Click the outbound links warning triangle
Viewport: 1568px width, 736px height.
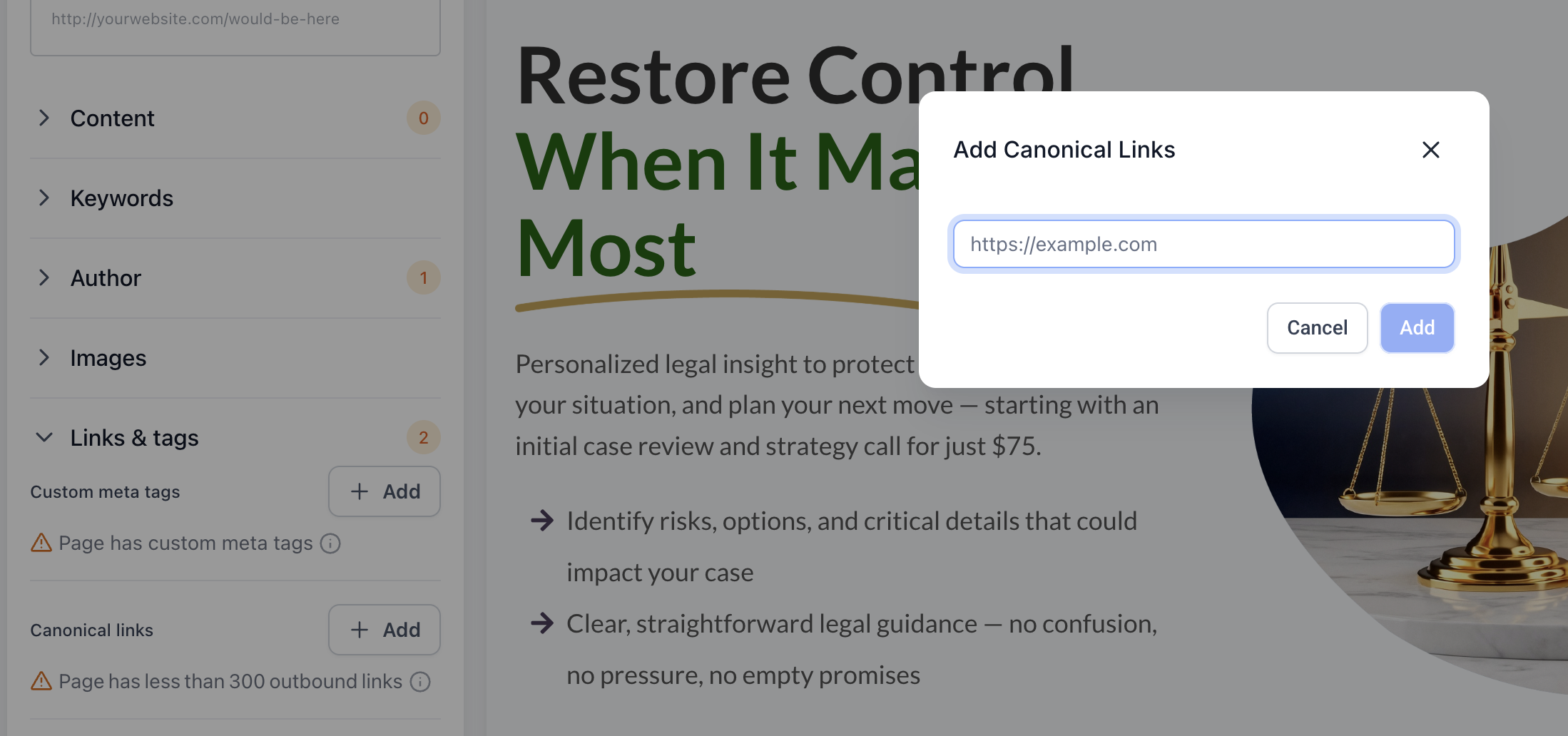pyautogui.click(x=41, y=682)
